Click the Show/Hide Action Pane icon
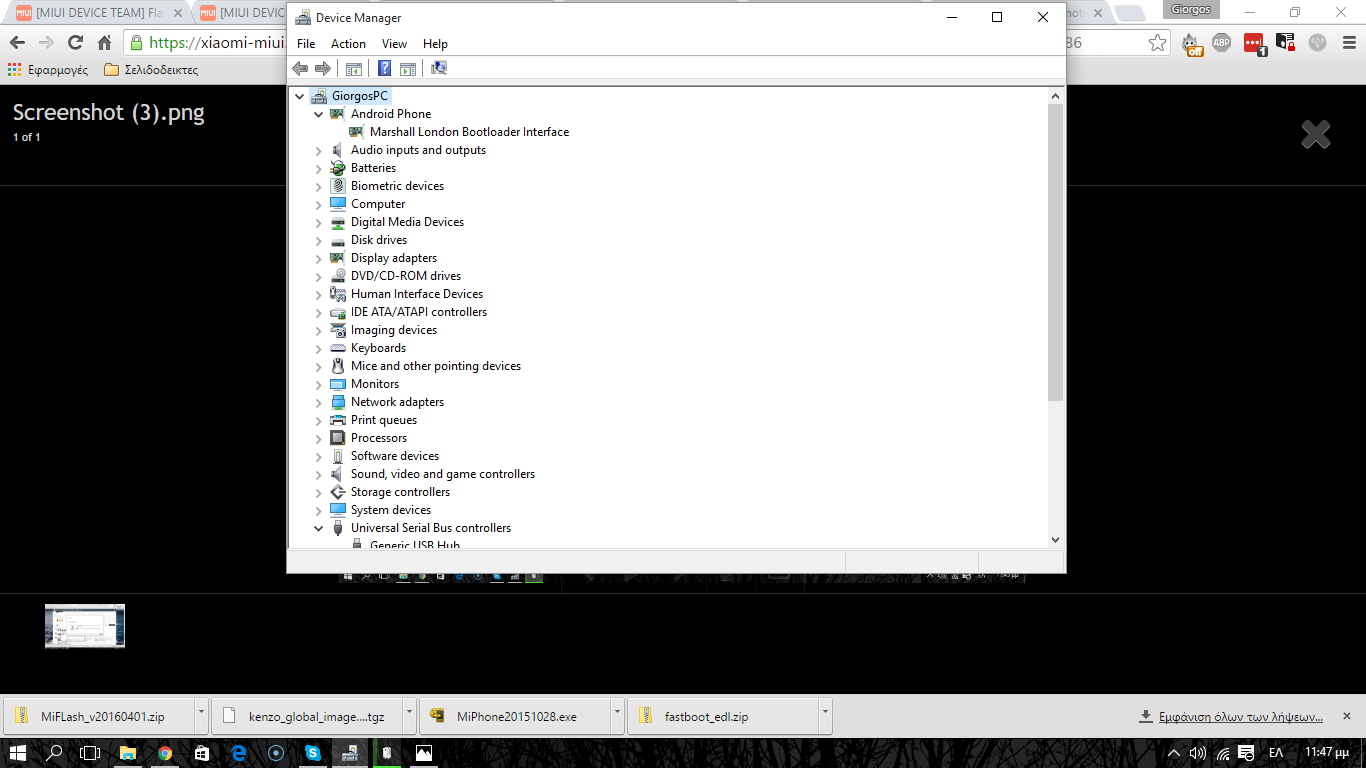The image size is (1366, 768). [408, 68]
